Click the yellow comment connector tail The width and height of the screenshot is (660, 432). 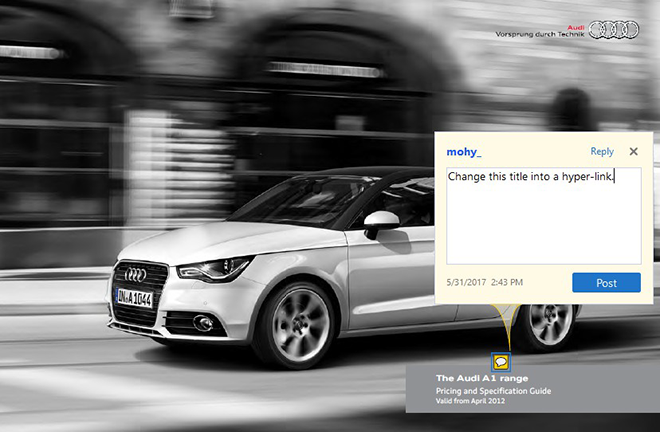501,330
